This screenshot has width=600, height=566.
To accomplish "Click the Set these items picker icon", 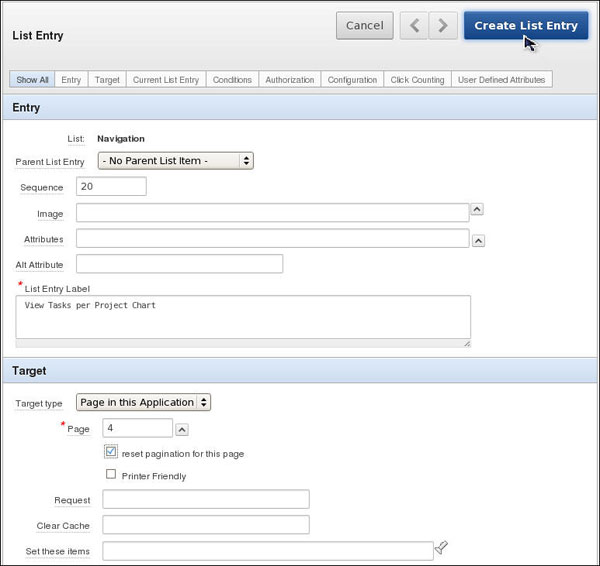I will (x=442, y=548).
